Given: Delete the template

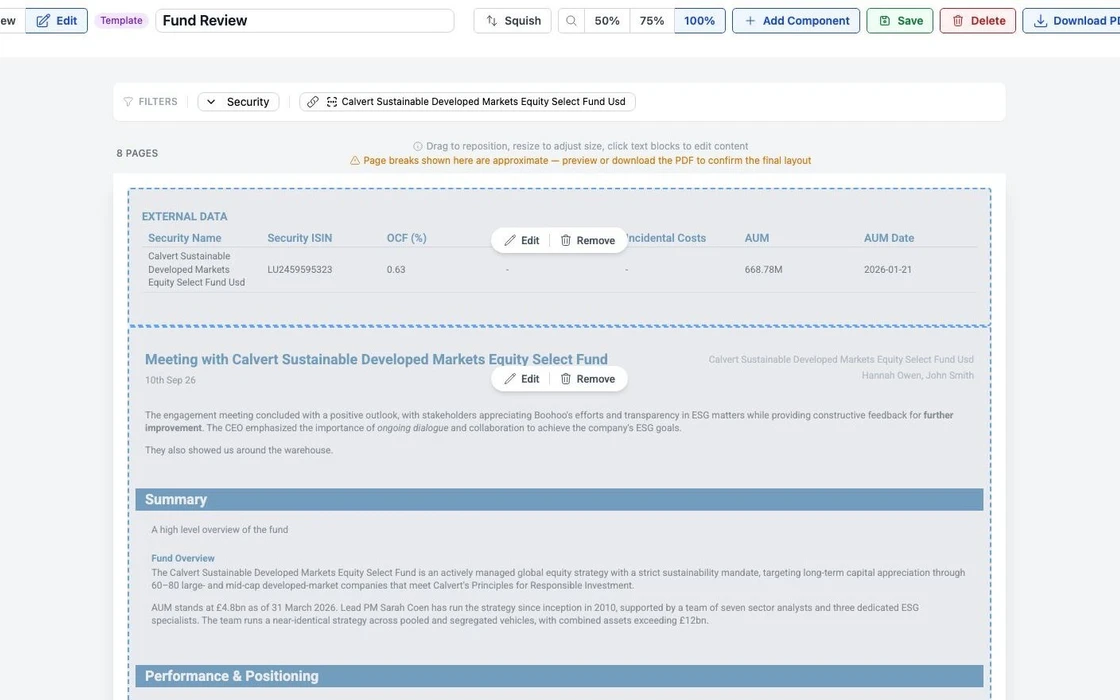Looking at the screenshot, I should coord(978,21).
